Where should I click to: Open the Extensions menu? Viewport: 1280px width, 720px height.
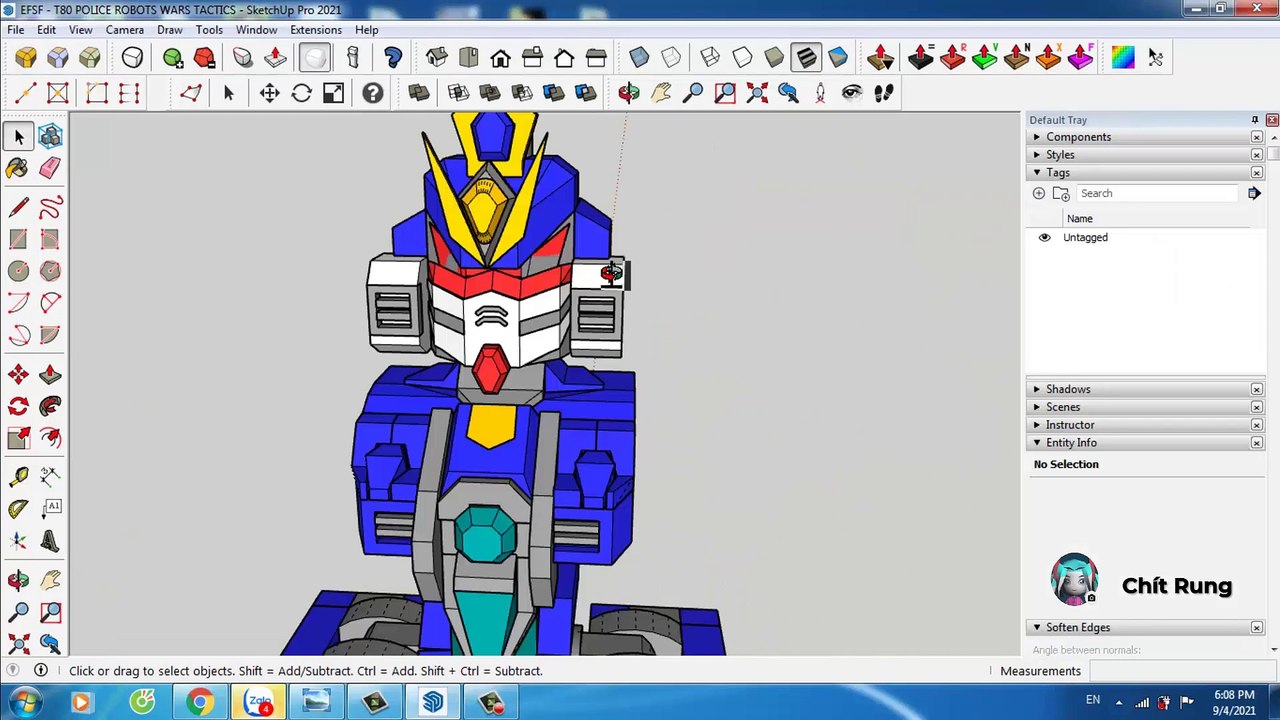tap(316, 30)
